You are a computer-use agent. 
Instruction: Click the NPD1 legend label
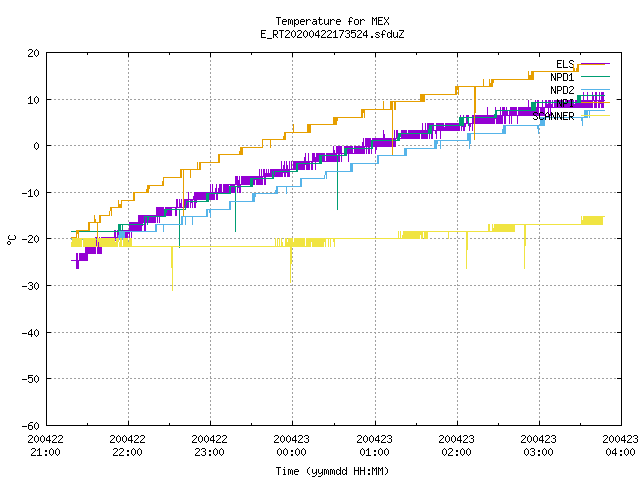tap(562, 77)
